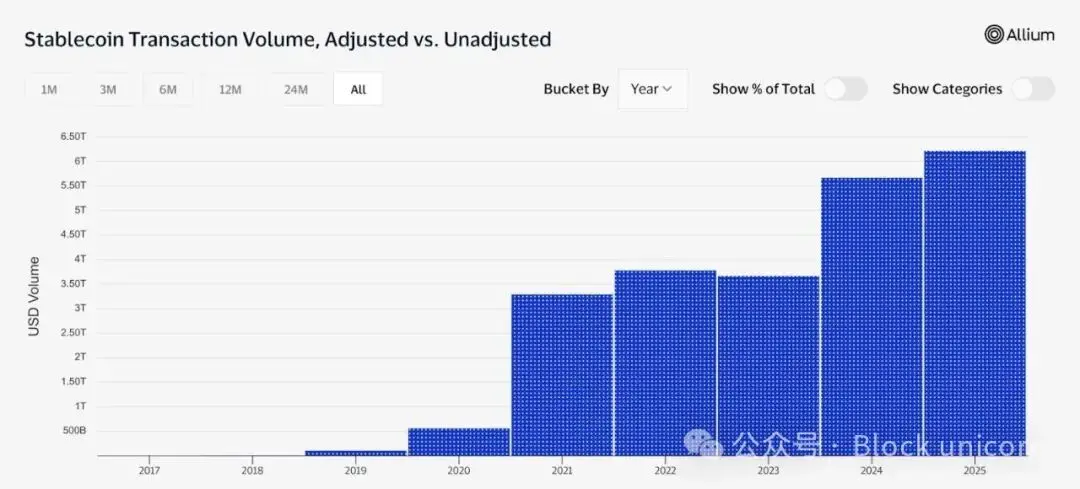
Task: Click the Allium brand name text
Action: tap(1032, 34)
